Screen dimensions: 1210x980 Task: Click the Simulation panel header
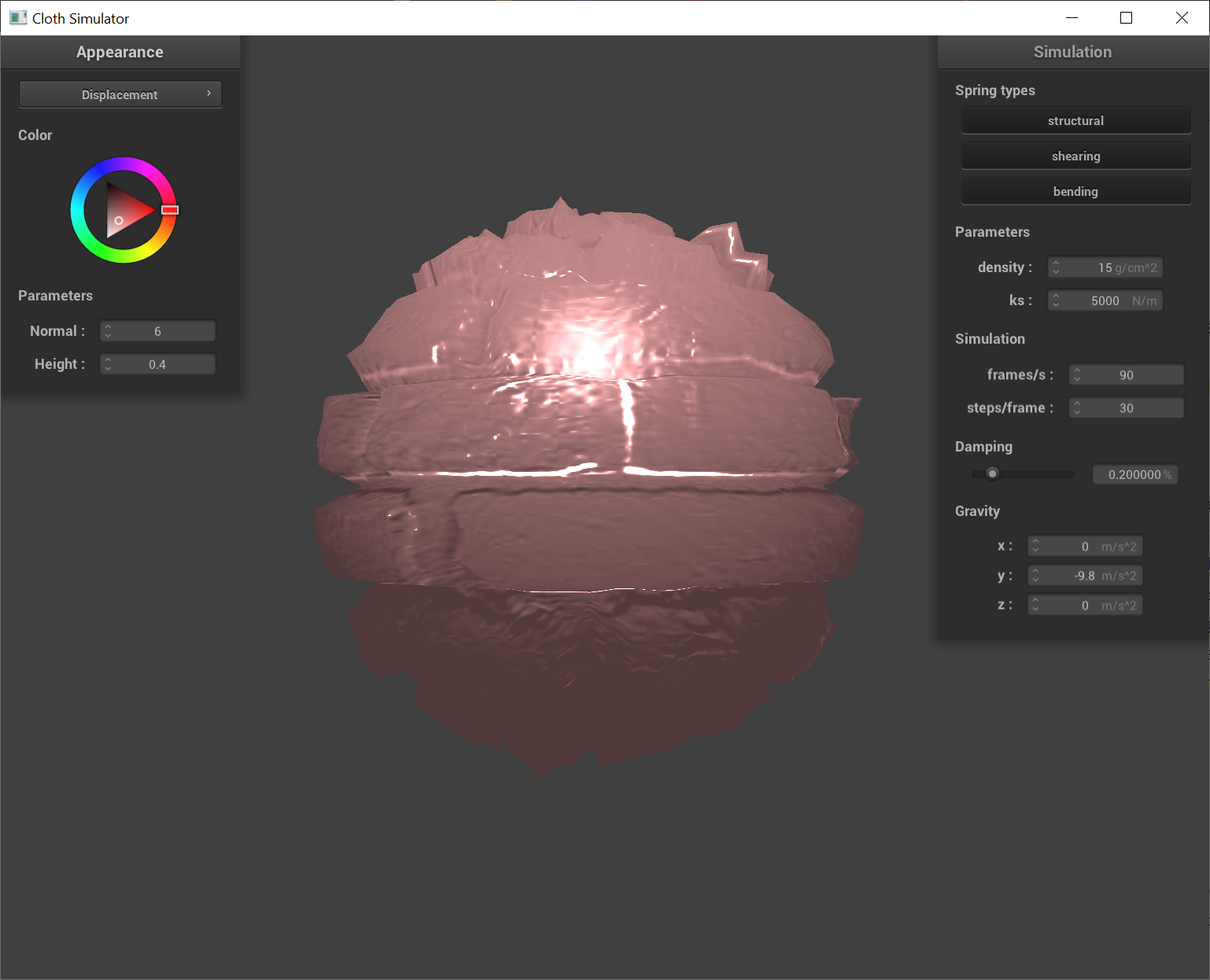(x=1073, y=52)
